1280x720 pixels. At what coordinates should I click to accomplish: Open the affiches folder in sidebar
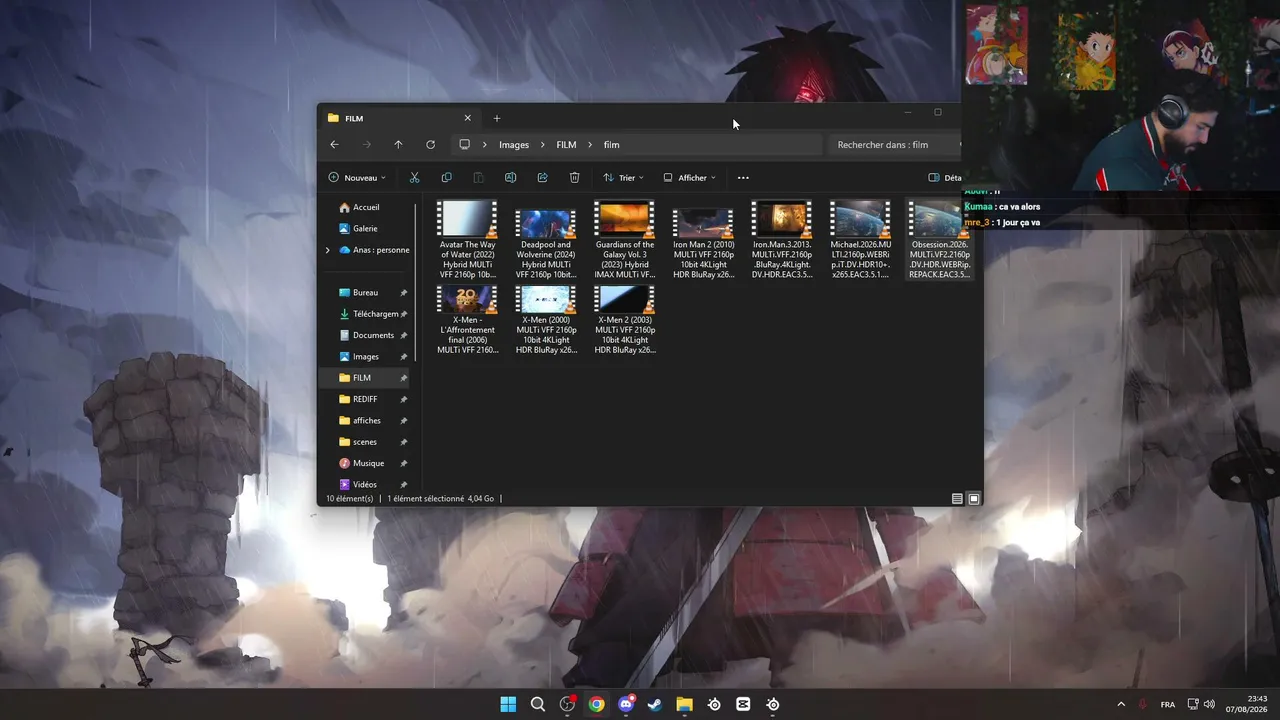(367, 421)
